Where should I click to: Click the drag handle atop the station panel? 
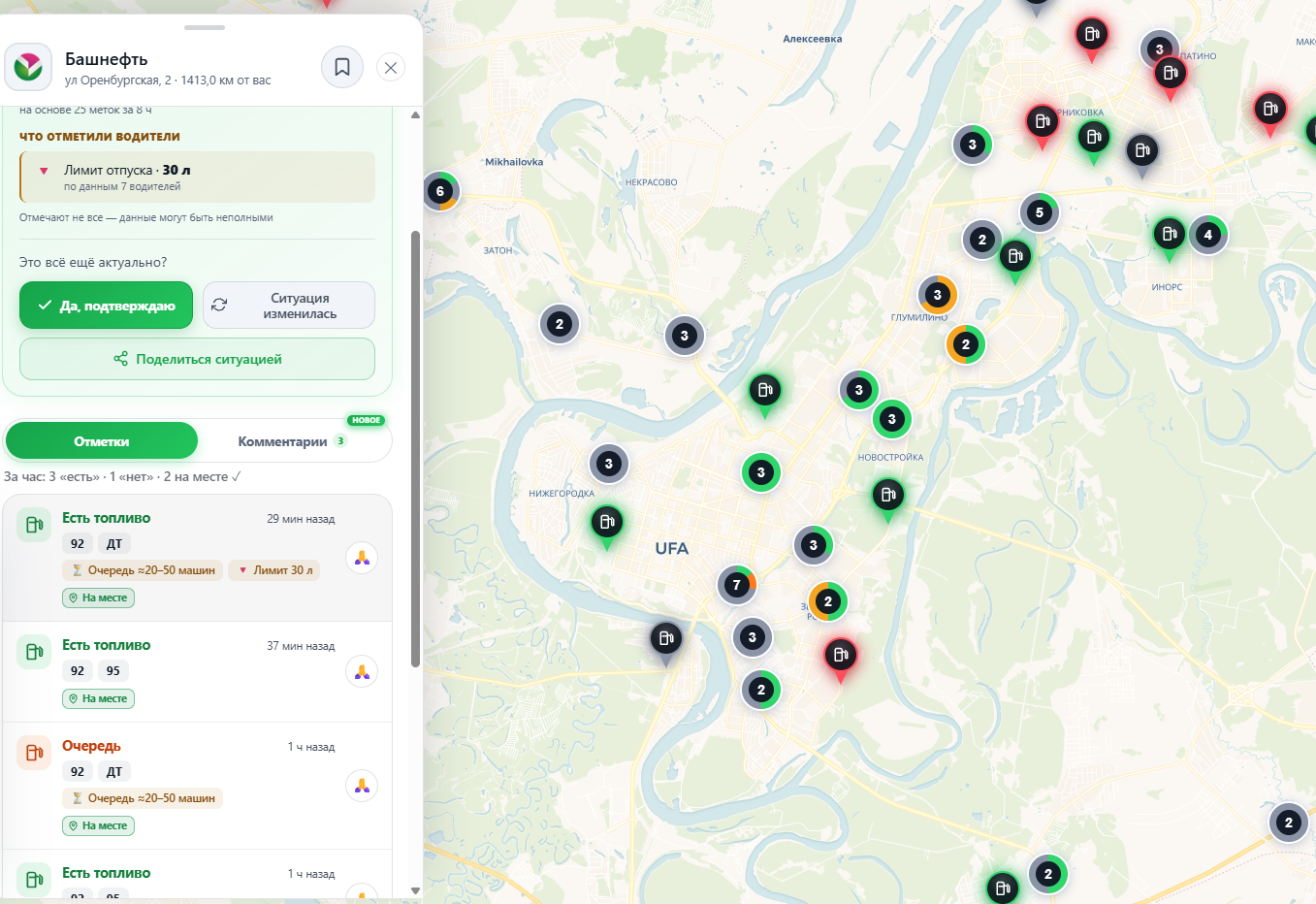click(x=204, y=27)
